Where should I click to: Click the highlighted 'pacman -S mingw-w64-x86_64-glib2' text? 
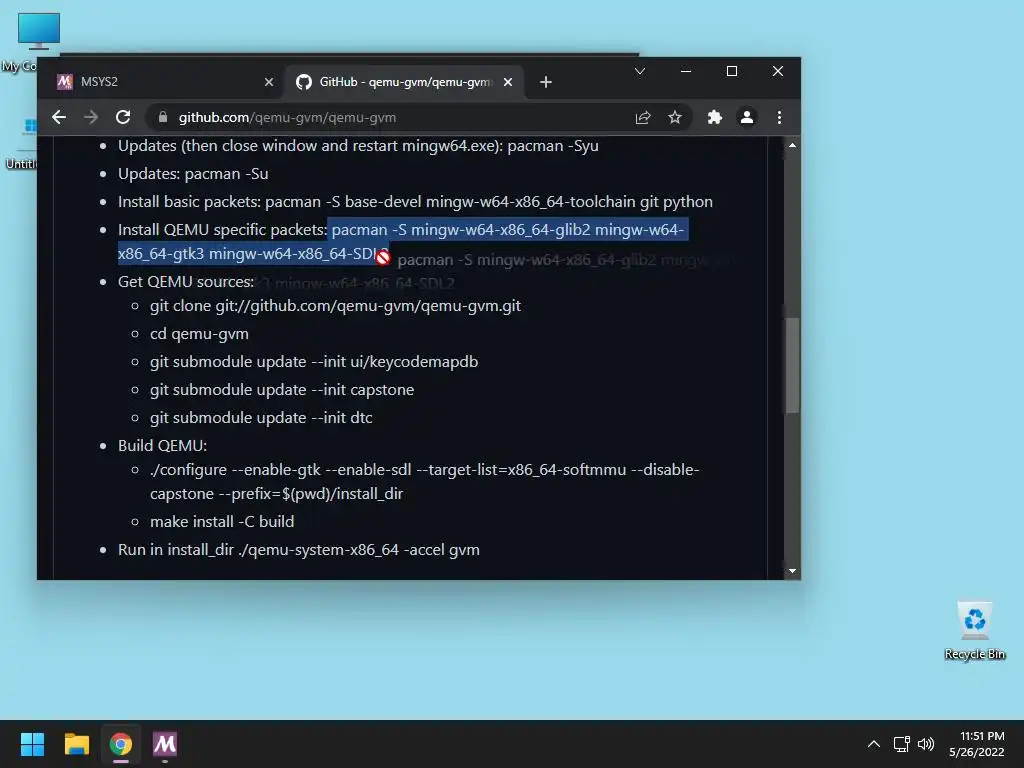(x=460, y=230)
